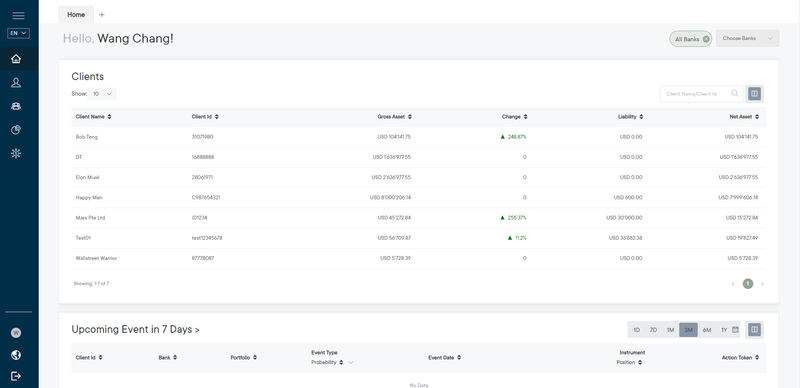This screenshot has height=388, width=800.
Task: Open client Elon Musk
Action: point(88,177)
